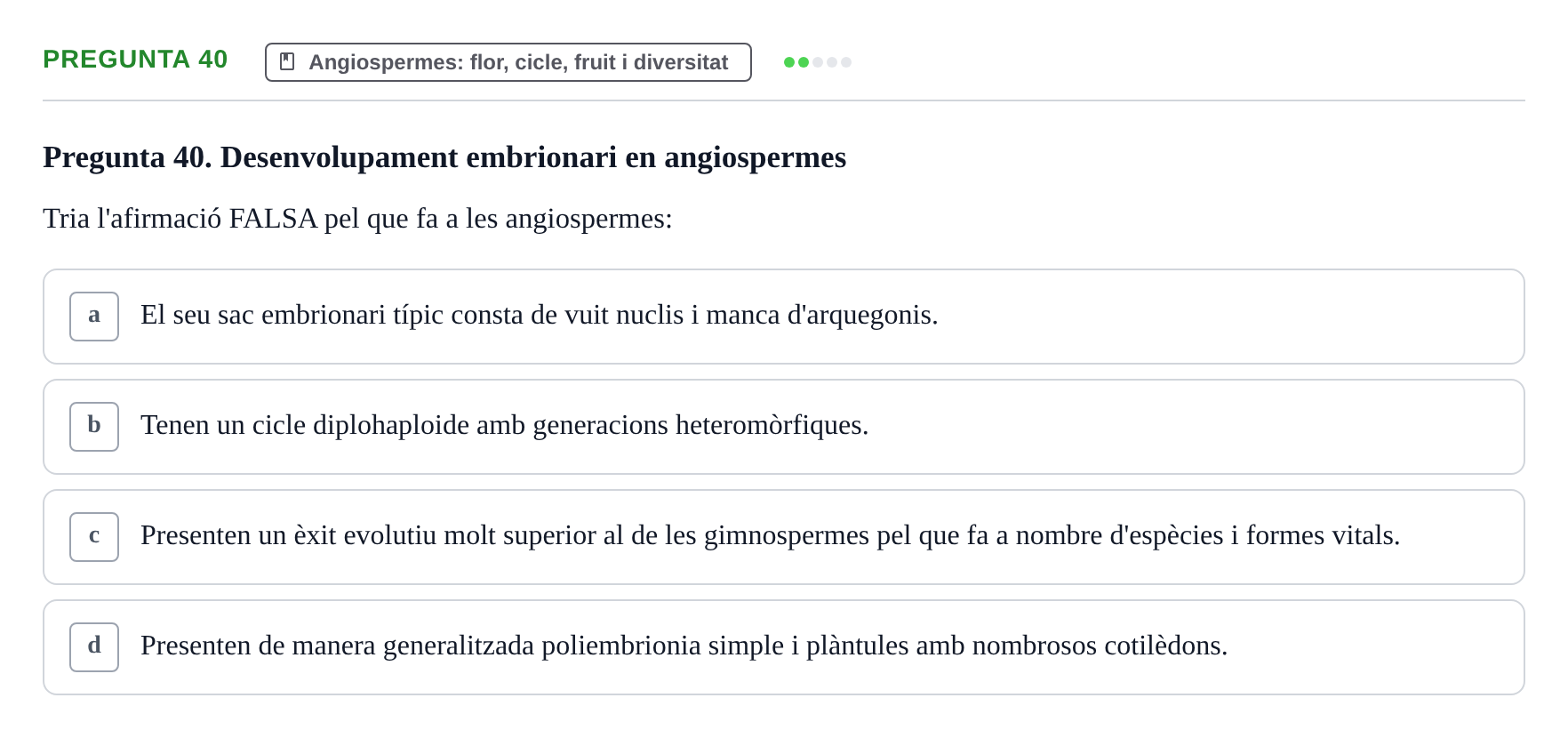Click the book icon in topic tag
The height and width of the screenshot is (738, 1568).
(x=287, y=61)
